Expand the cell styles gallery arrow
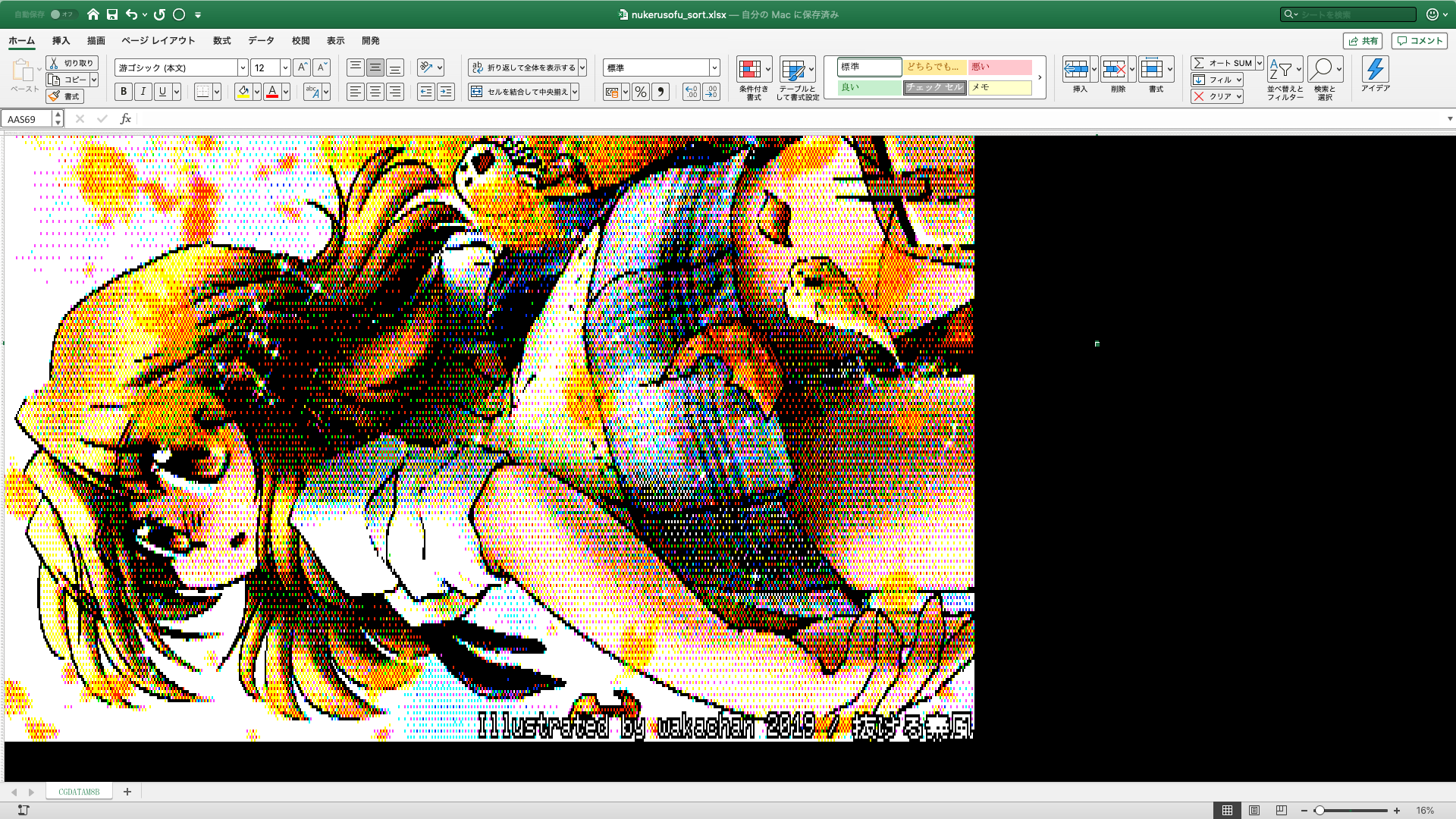The width and height of the screenshot is (1456, 819). [1039, 77]
